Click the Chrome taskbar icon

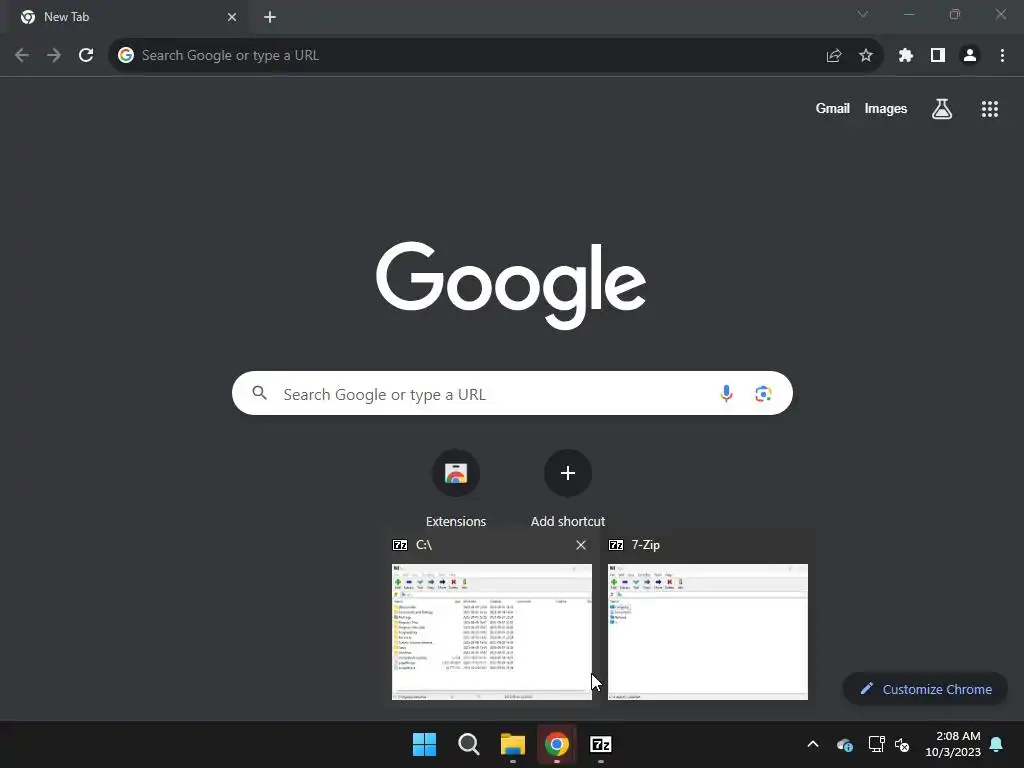pyautogui.click(x=556, y=744)
